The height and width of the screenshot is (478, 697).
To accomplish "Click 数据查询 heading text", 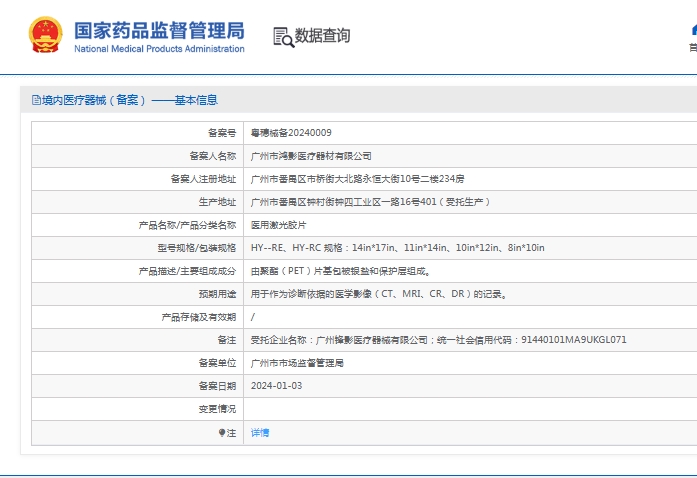I will 322,36.
